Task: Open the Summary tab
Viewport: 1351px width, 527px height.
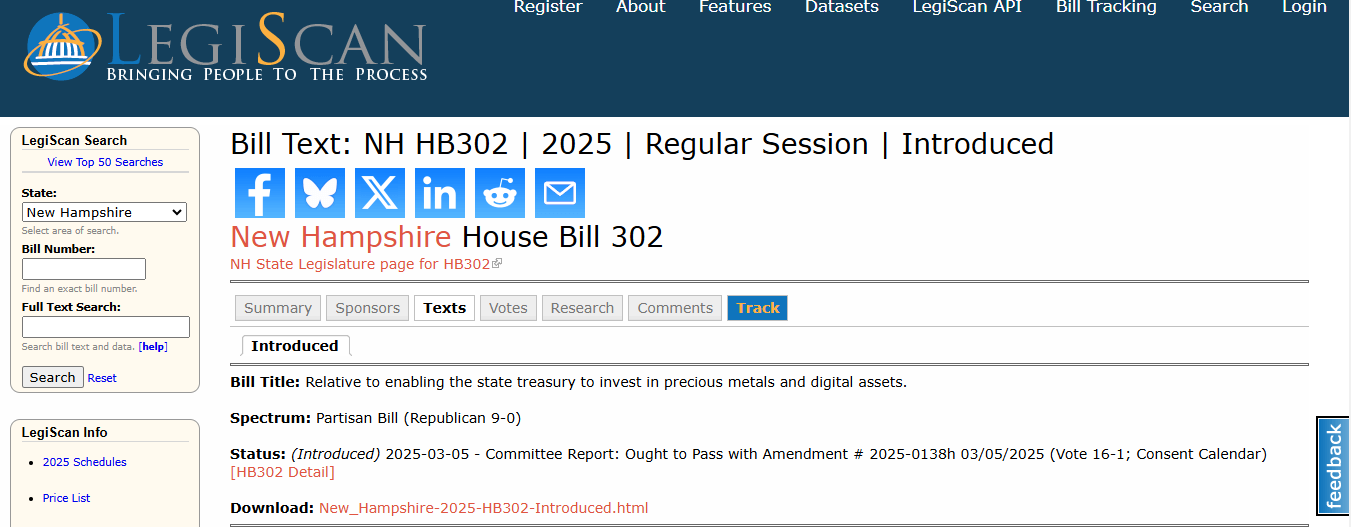Action: [278, 308]
